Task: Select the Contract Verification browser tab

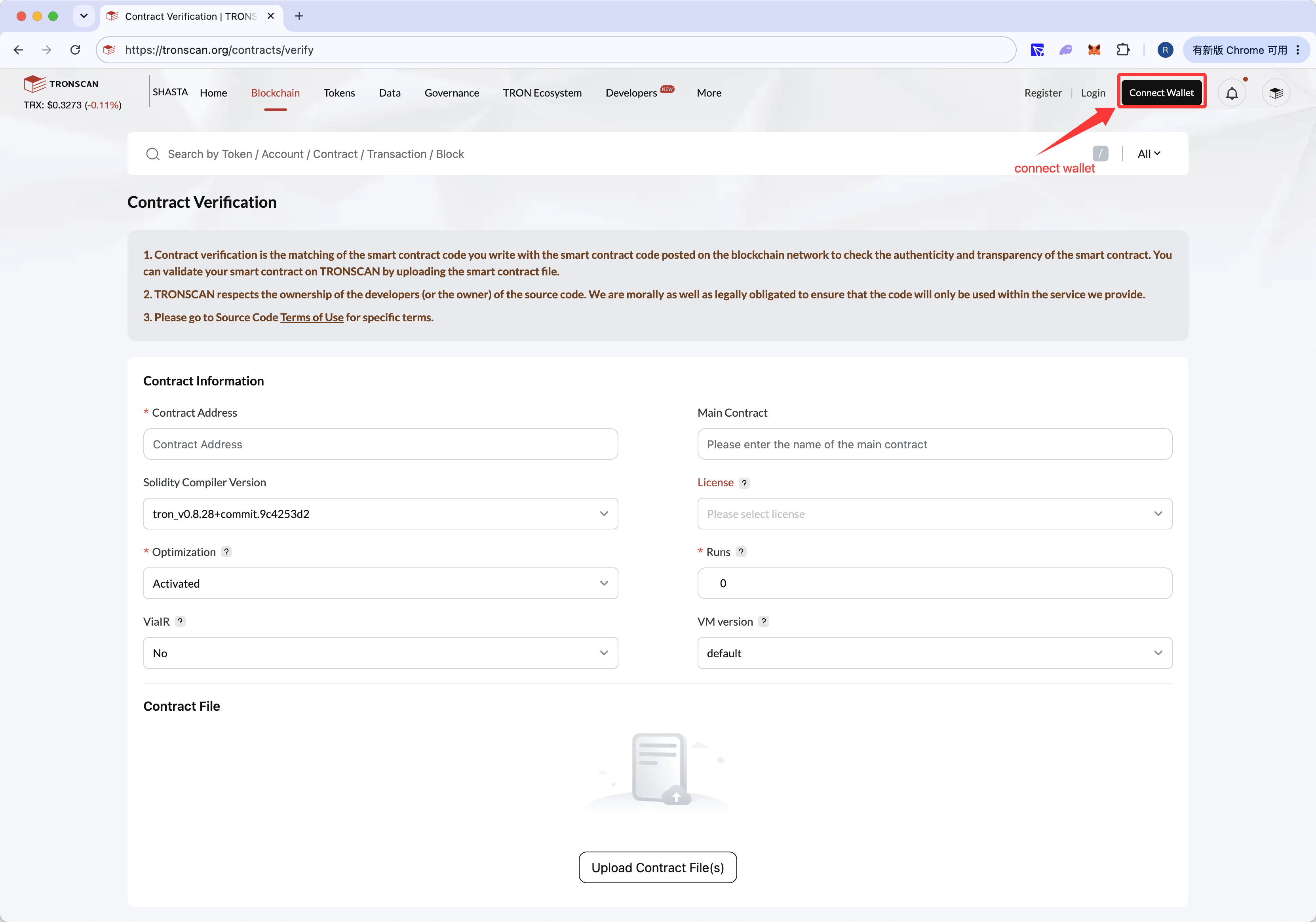Action: (192, 16)
